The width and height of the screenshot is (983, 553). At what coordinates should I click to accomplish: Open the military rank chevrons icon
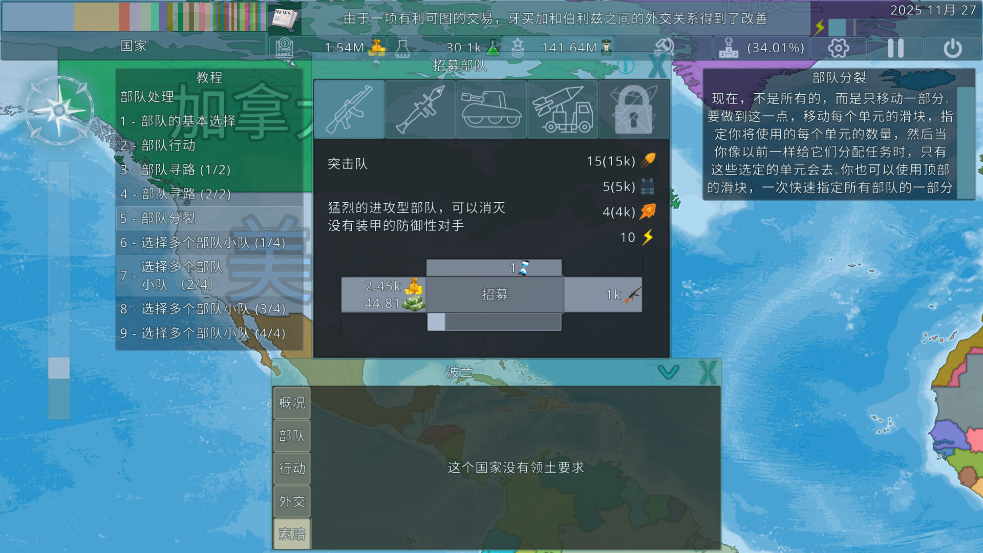pos(517,48)
